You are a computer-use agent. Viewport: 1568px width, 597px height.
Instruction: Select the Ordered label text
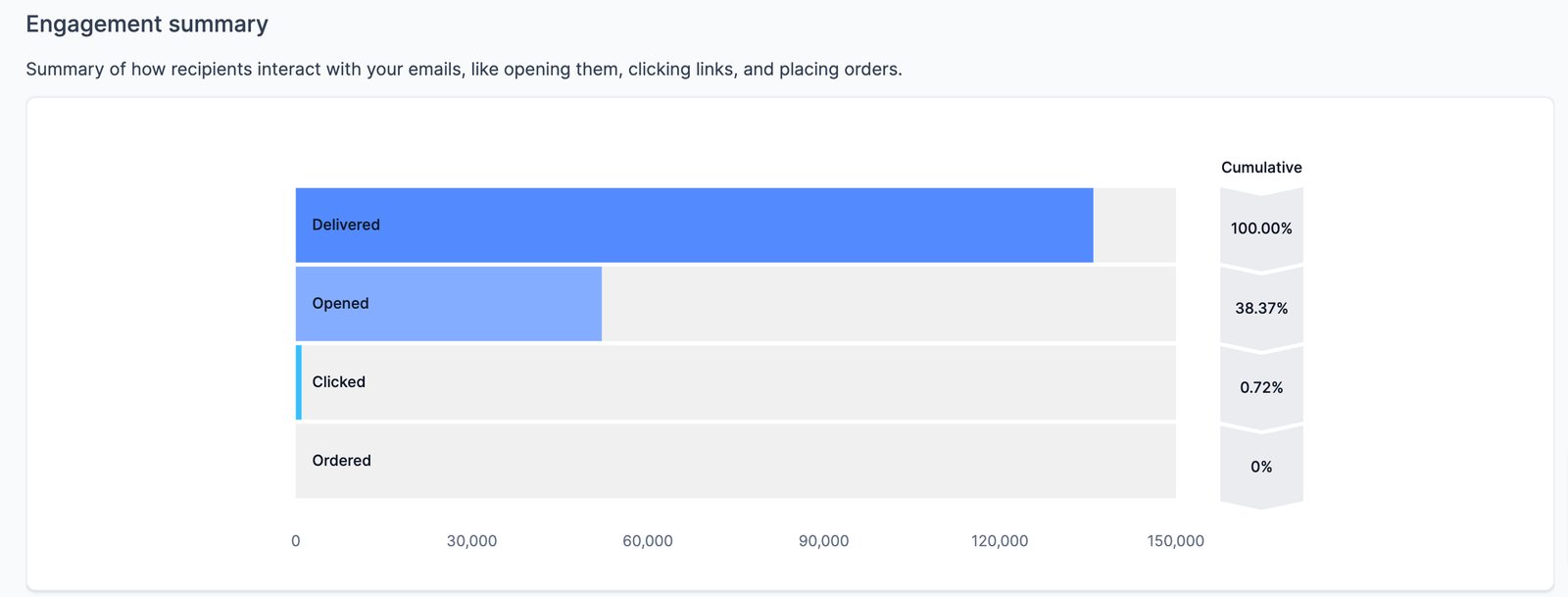coord(341,460)
